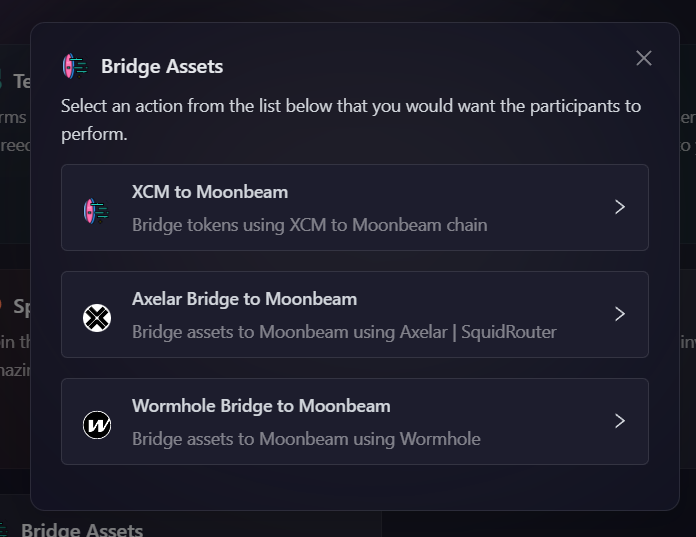Image resolution: width=696 pixels, height=537 pixels.
Task: Close the Bridge Assets dialog
Action: tap(644, 58)
